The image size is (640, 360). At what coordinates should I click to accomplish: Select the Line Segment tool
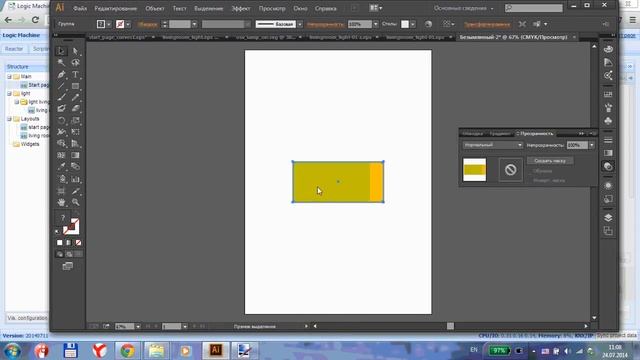pos(61,86)
